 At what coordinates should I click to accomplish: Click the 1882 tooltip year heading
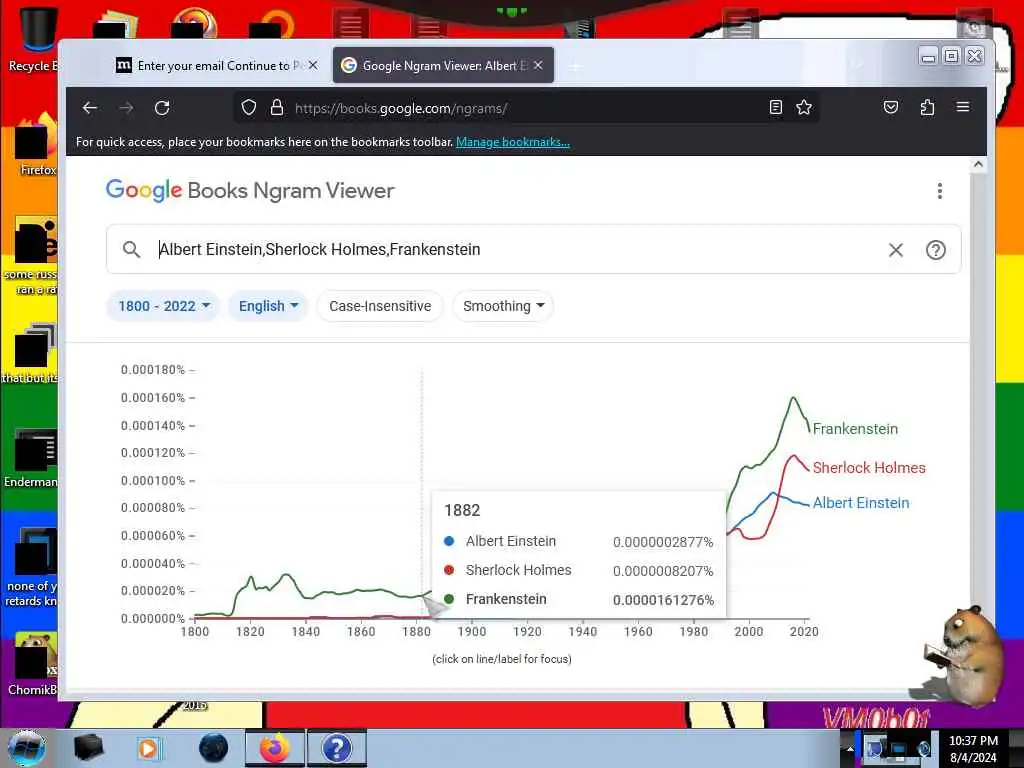click(x=462, y=511)
